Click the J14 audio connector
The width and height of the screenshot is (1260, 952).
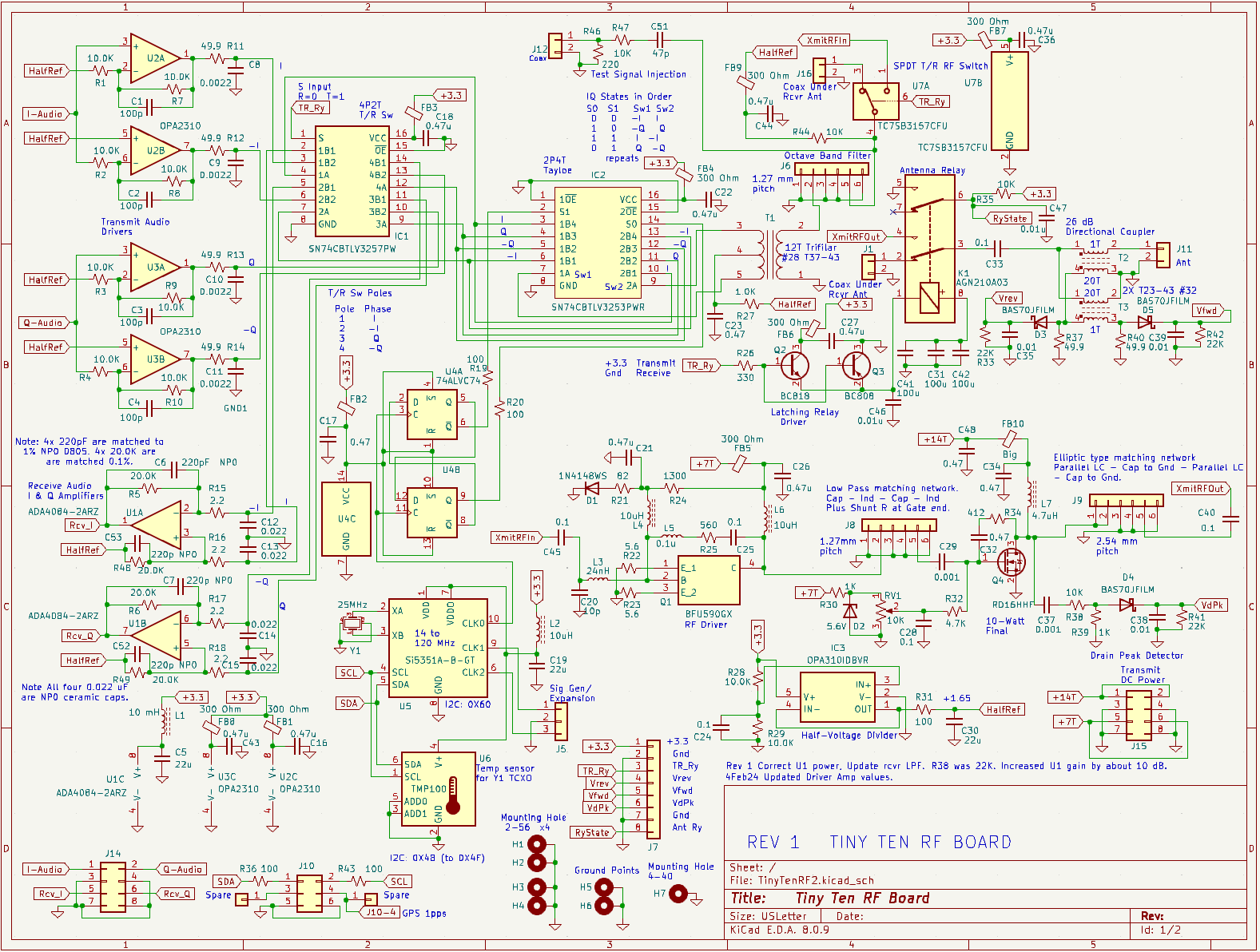(113, 887)
